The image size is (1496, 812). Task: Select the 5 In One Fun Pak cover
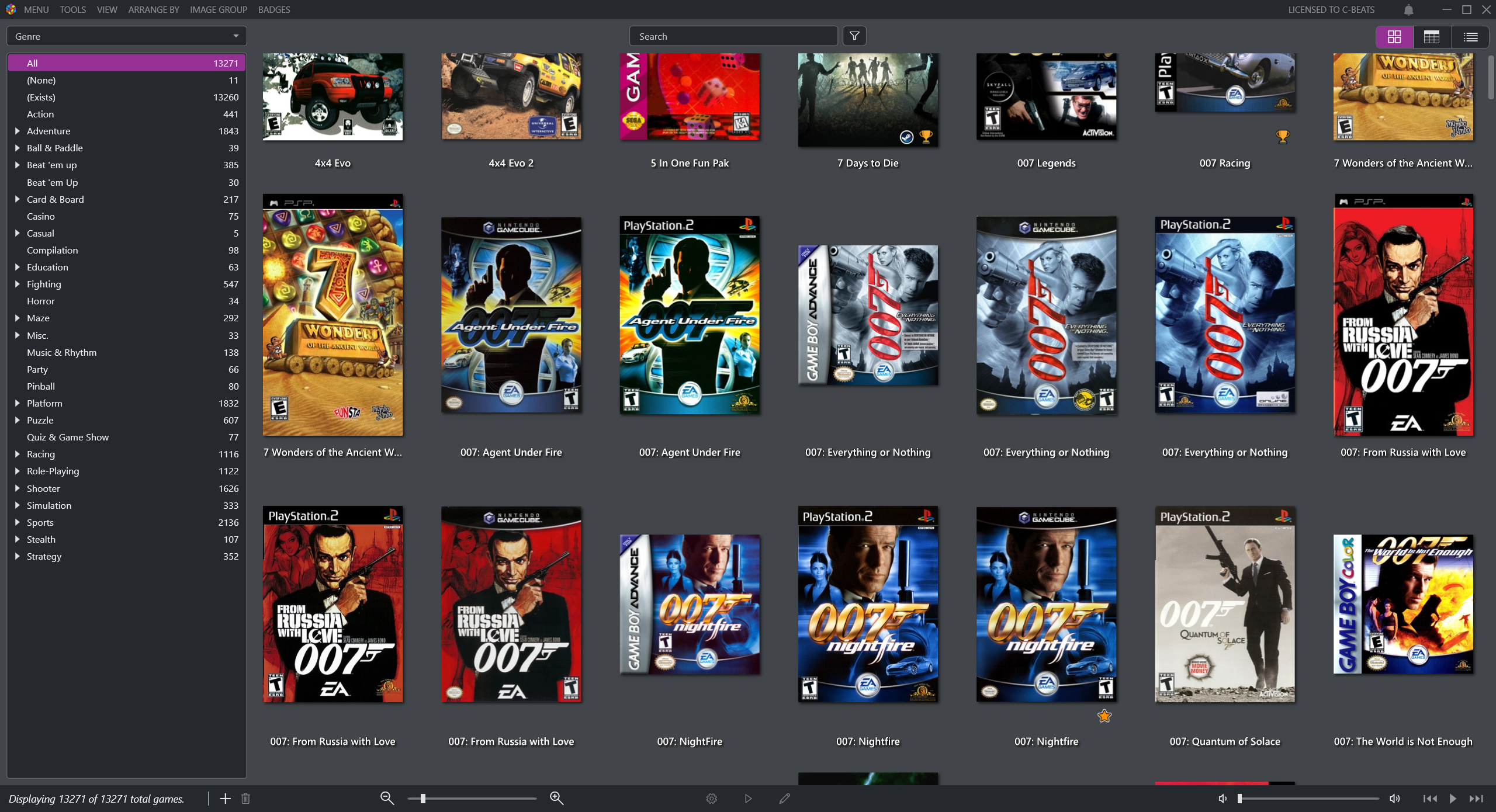point(690,97)
